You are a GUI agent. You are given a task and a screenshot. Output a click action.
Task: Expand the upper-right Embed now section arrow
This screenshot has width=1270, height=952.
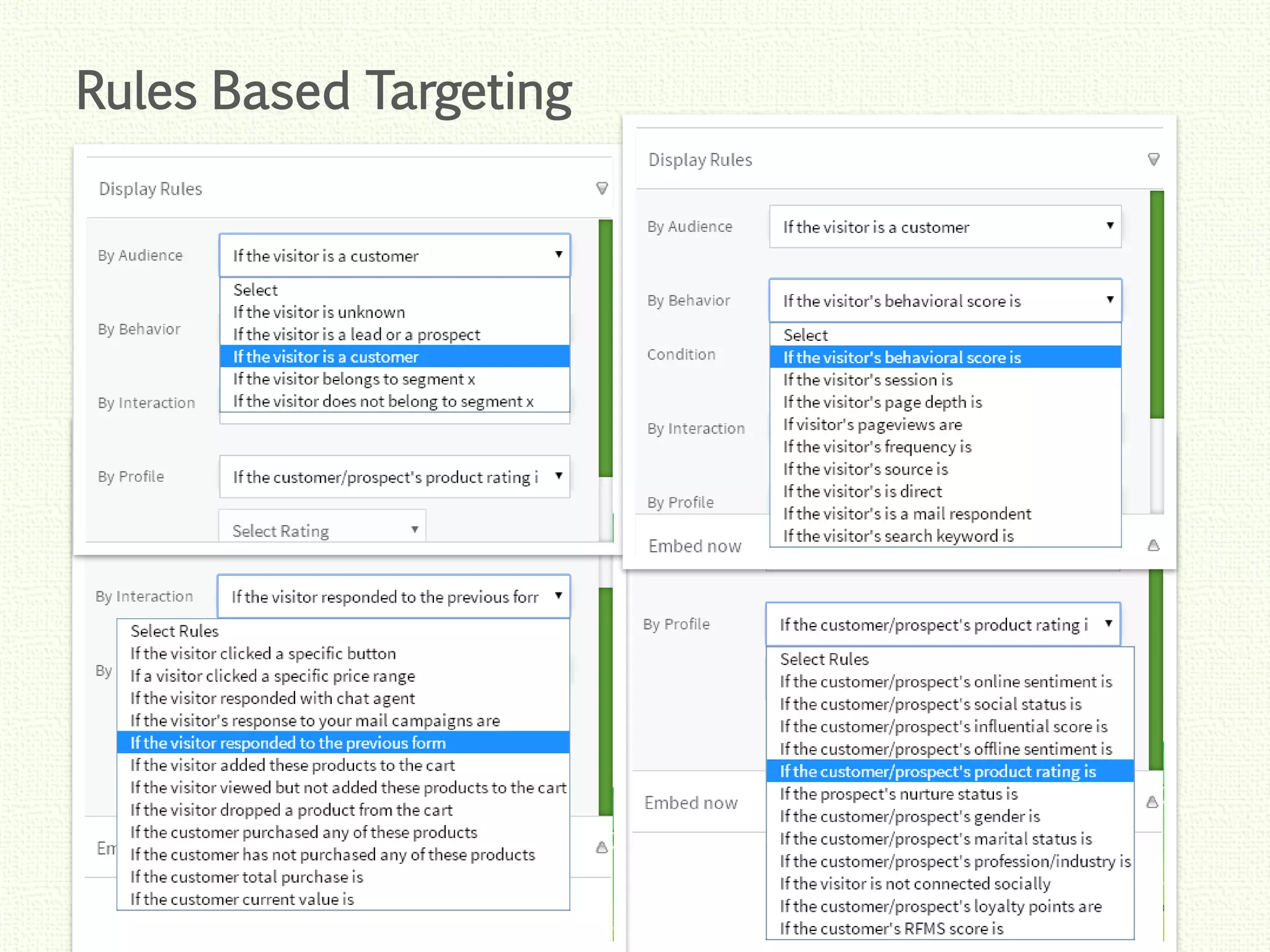coord(1153,545)
